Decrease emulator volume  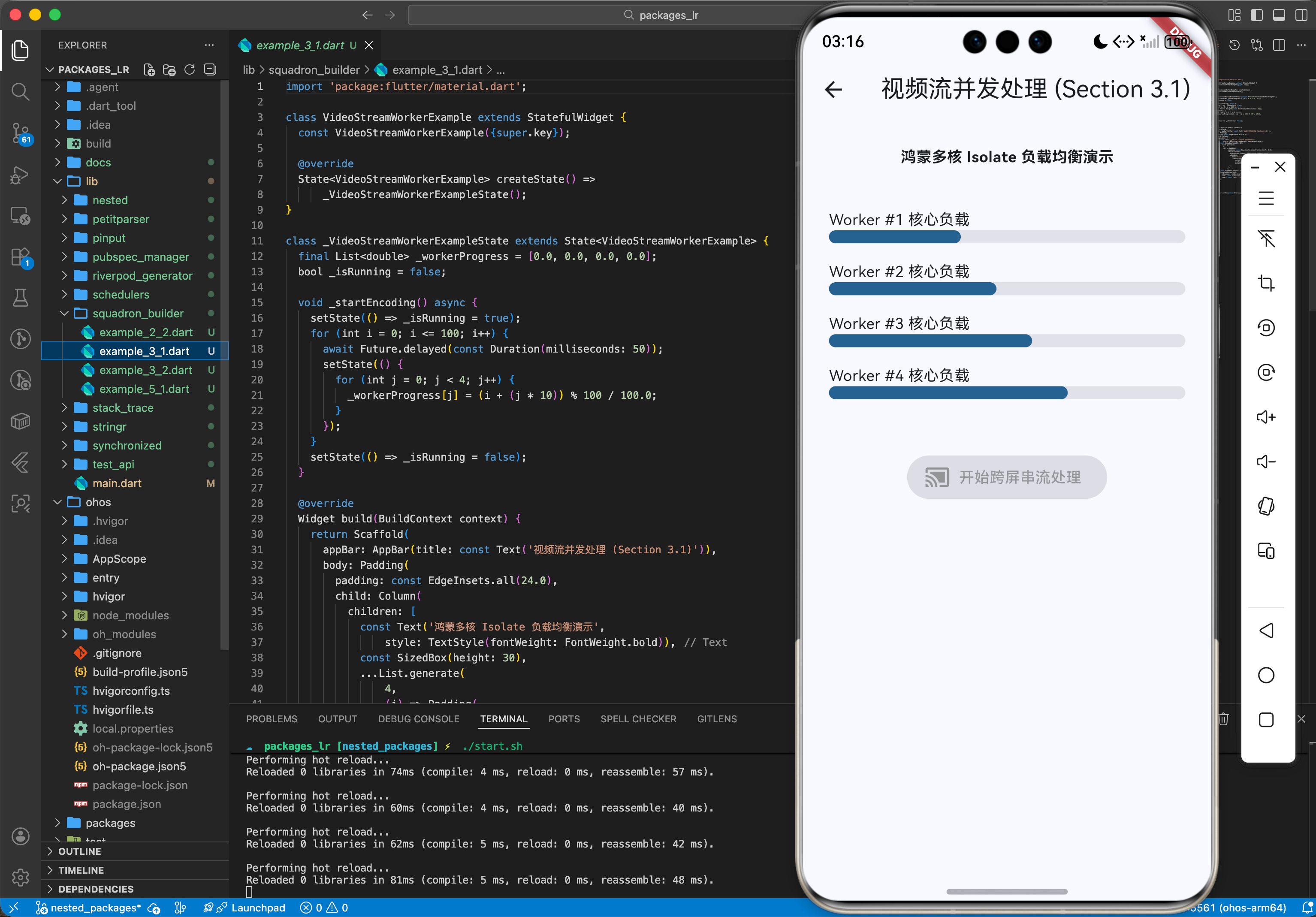tap(1266, 462)
